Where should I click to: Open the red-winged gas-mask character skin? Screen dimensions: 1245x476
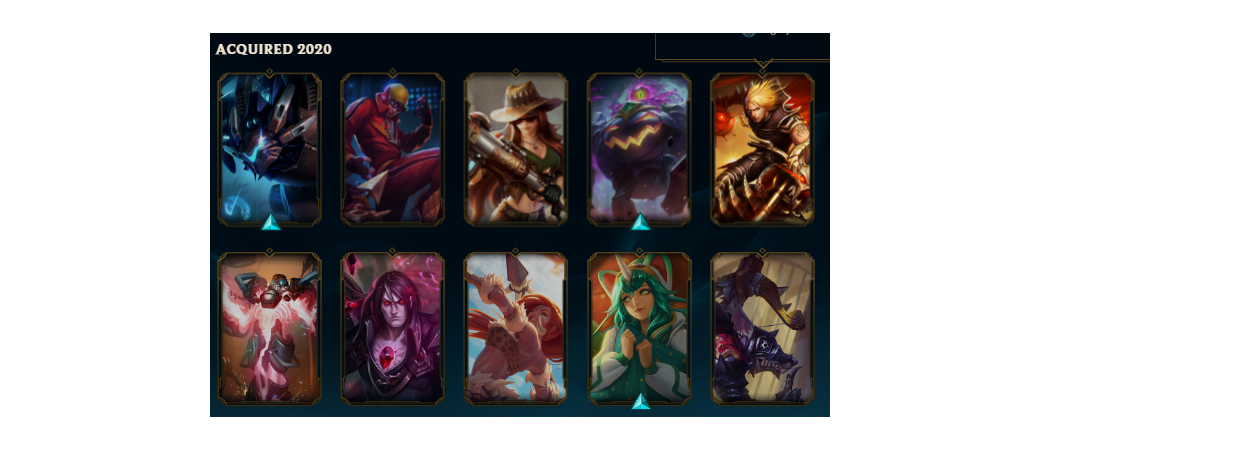click(270, 329)
